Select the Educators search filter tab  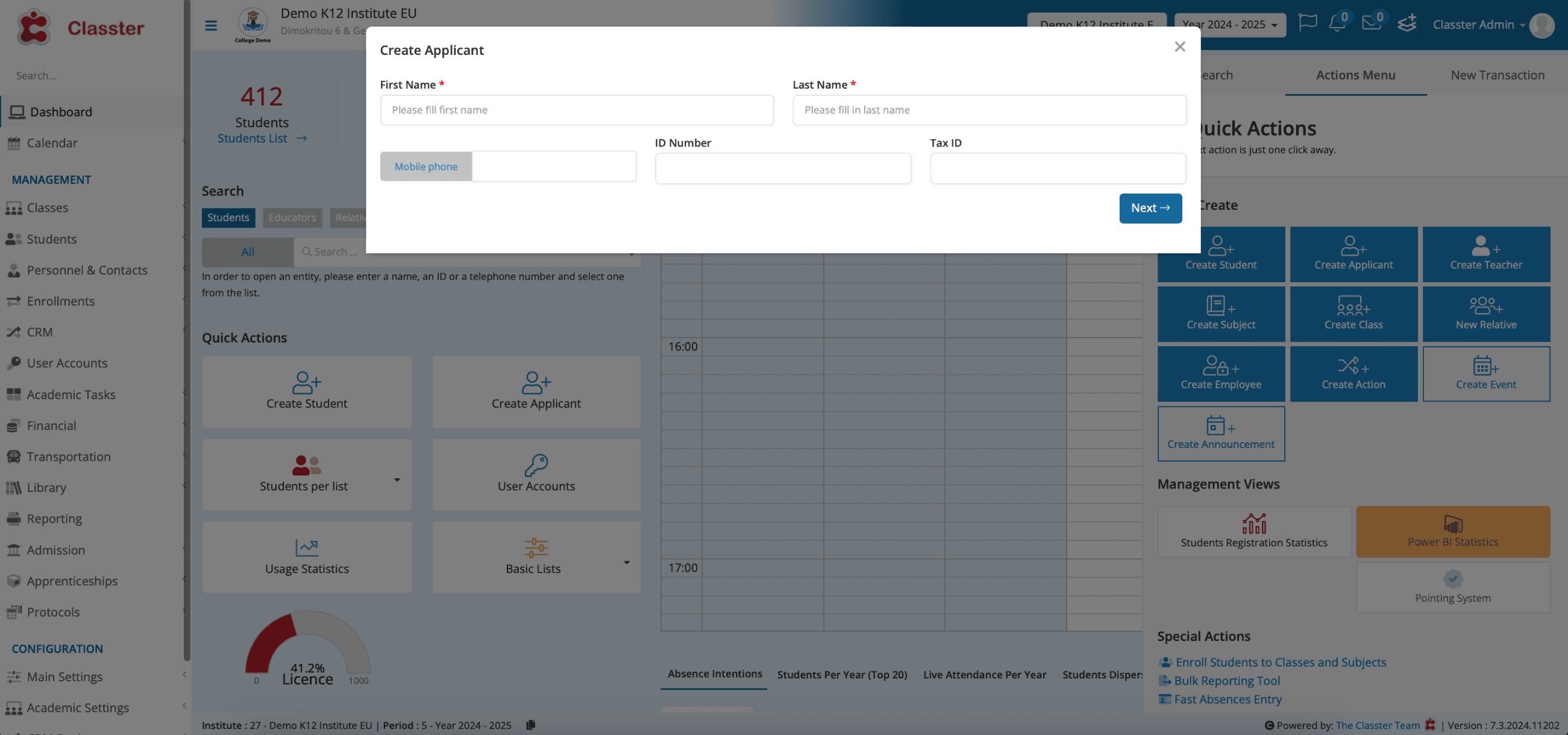pyautogui.click(x=292, y=218)
